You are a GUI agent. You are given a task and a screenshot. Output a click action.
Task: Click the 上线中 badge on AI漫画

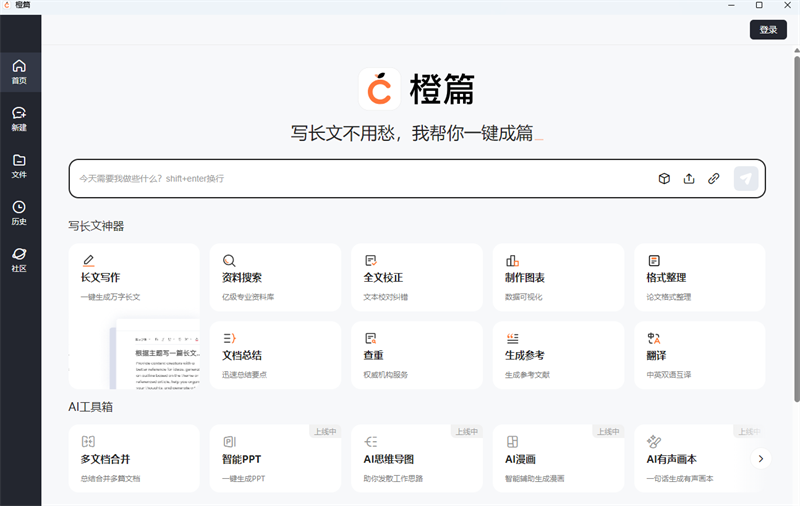(x=608, y=432)
